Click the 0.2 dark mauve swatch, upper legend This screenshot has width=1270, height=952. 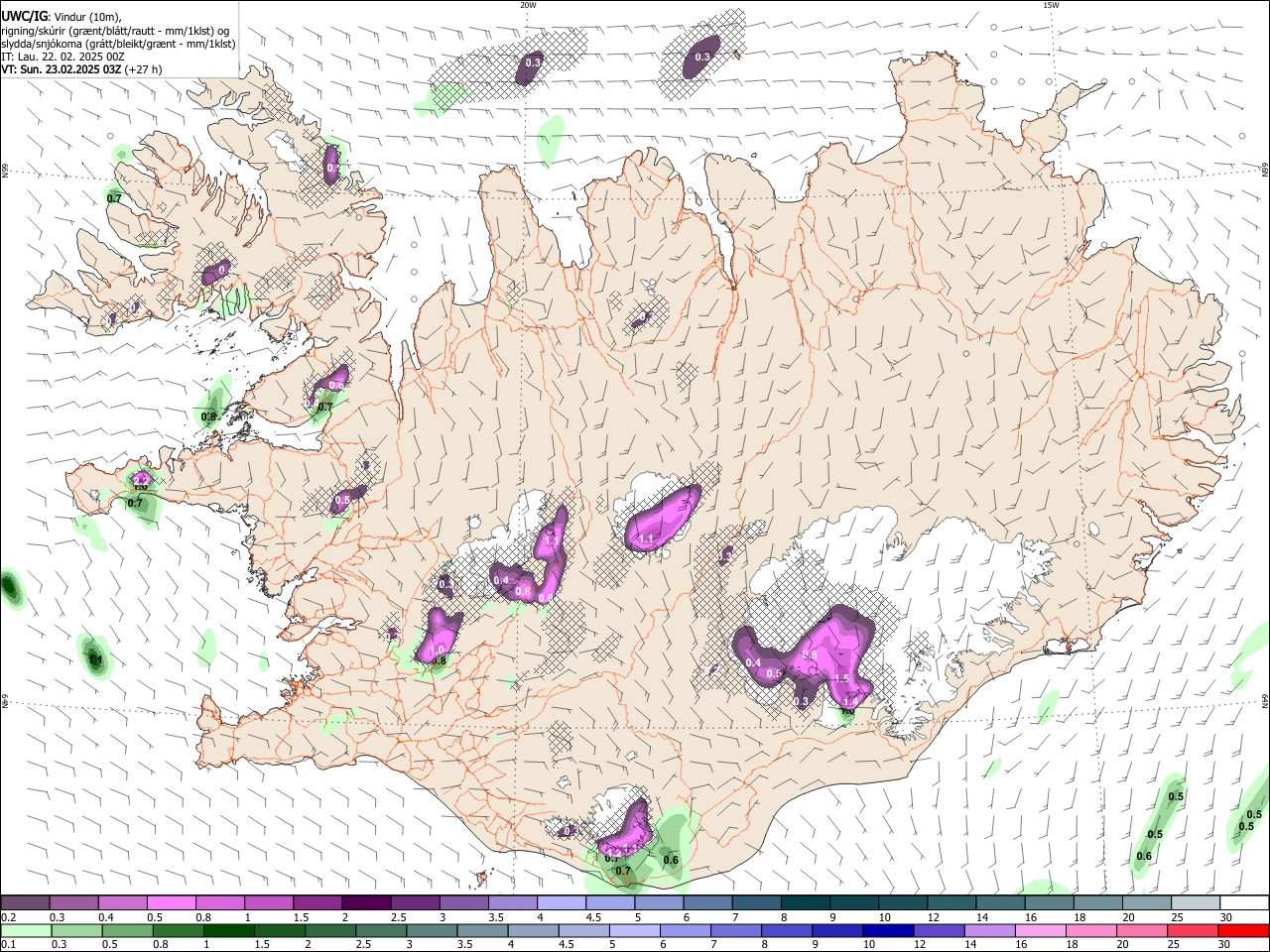click(25, 902)
